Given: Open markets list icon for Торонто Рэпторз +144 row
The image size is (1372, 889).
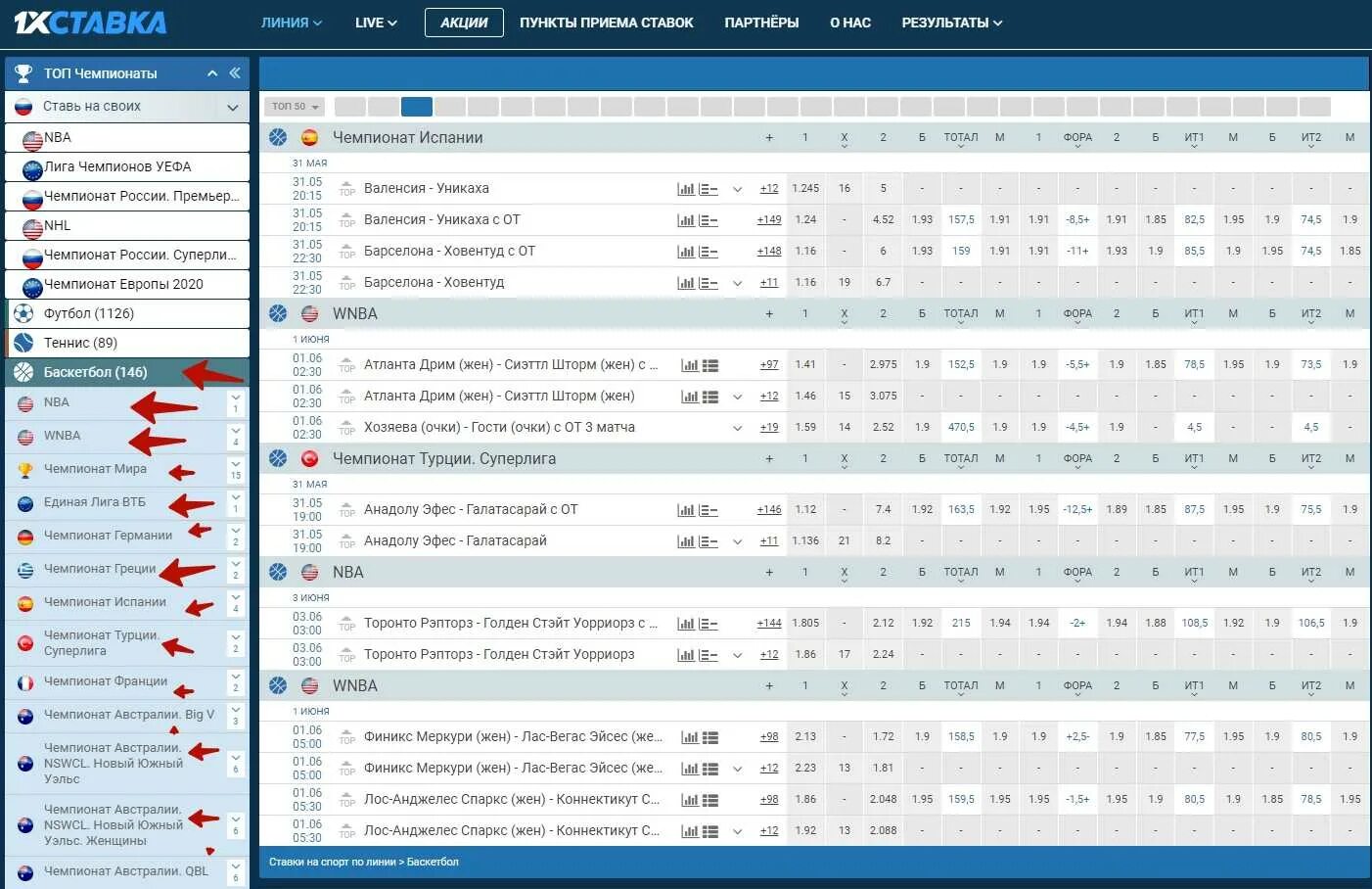Looking at the screenshot, I should (x=709, y=624).
